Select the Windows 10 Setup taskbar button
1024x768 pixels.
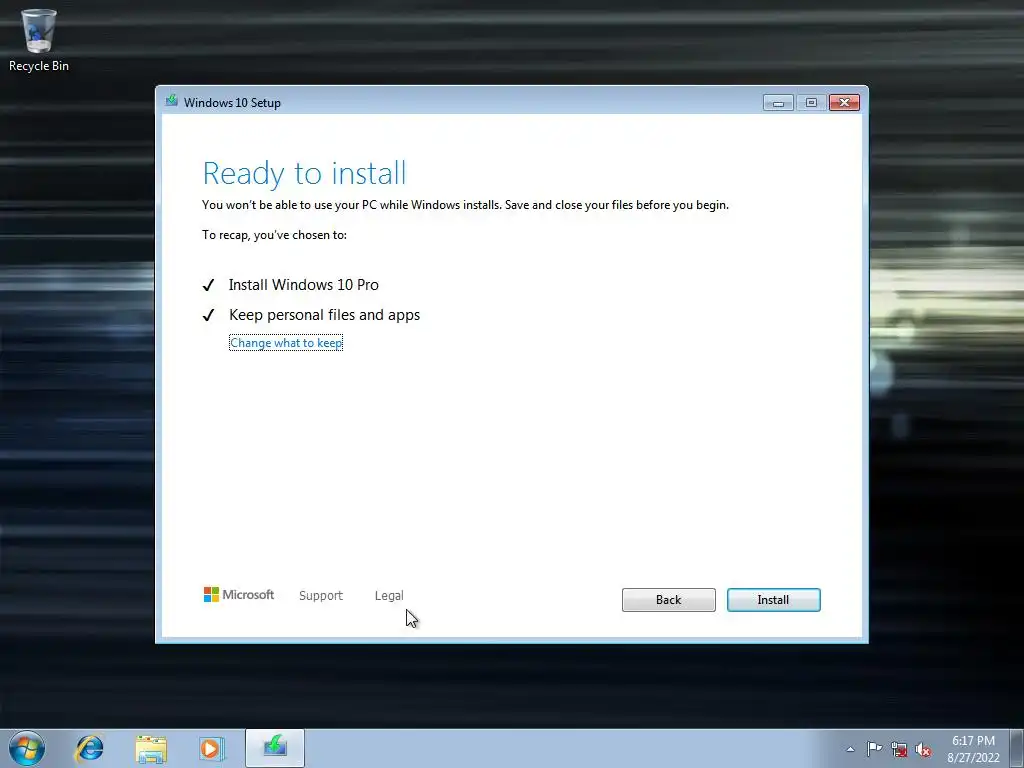(x=275, y=748)
